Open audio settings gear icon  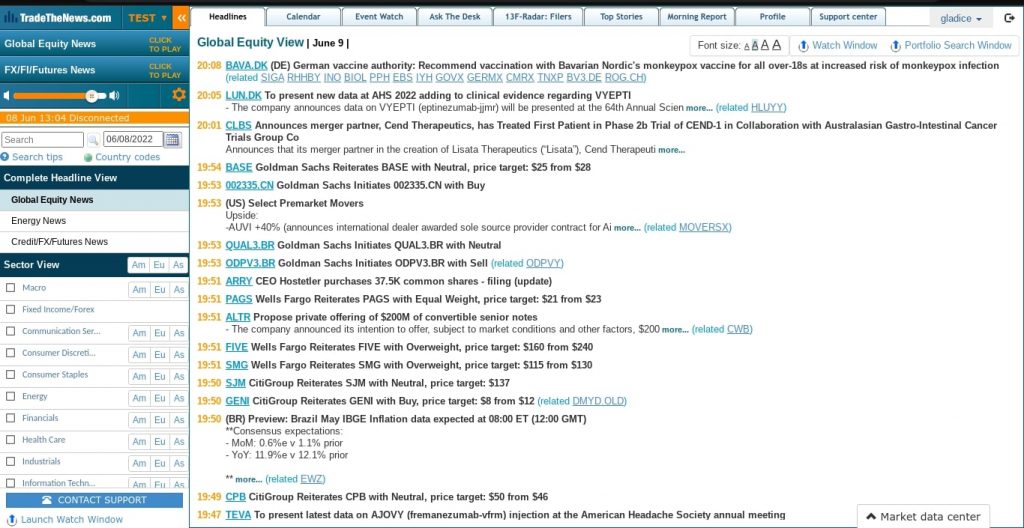pos(179,95)
